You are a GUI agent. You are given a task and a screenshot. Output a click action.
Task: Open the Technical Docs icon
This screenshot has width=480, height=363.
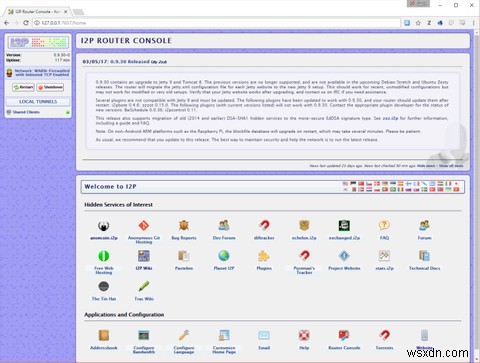click(x=424, y=256)
